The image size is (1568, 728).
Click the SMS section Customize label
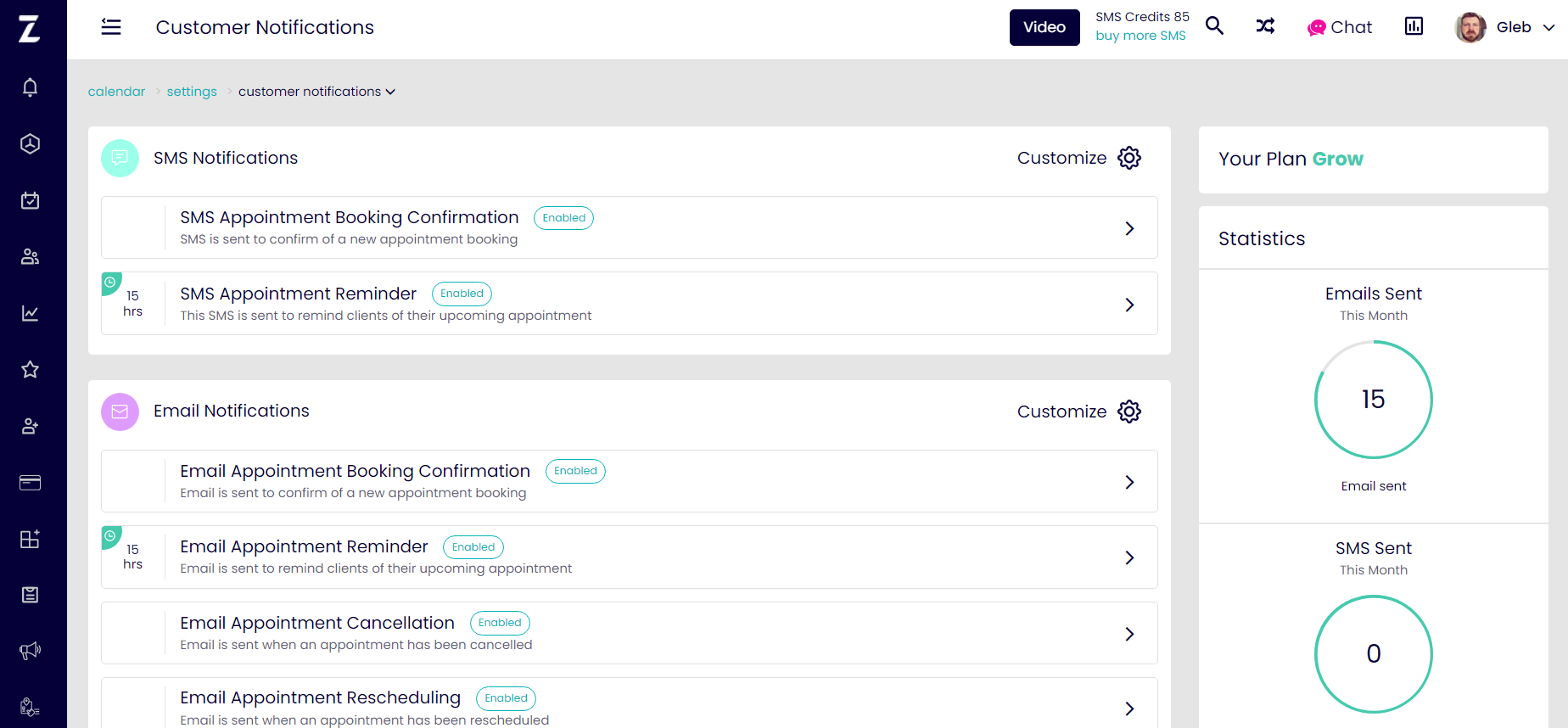tap(1061, 158)
